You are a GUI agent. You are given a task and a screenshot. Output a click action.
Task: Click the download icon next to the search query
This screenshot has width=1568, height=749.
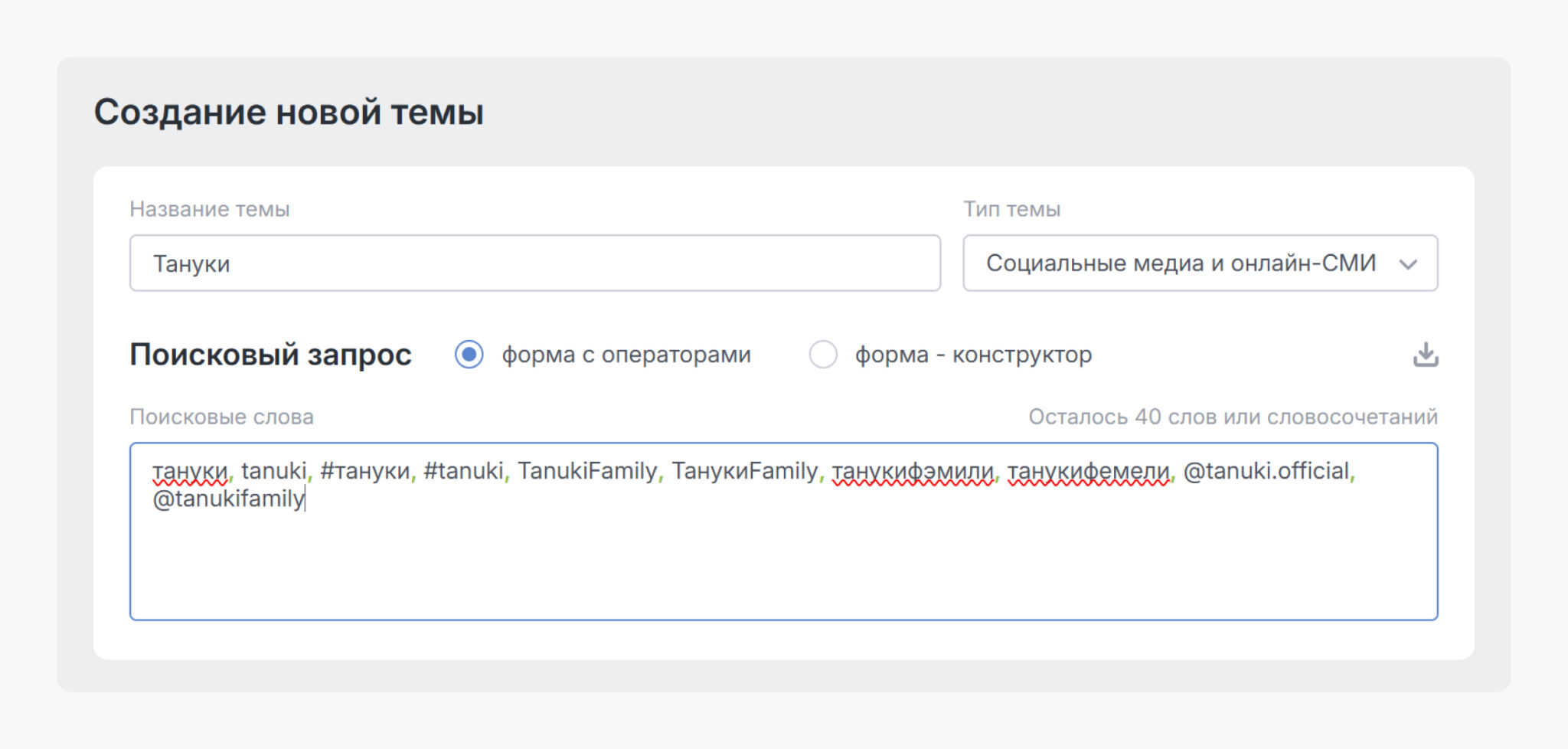click(1425, 355)
